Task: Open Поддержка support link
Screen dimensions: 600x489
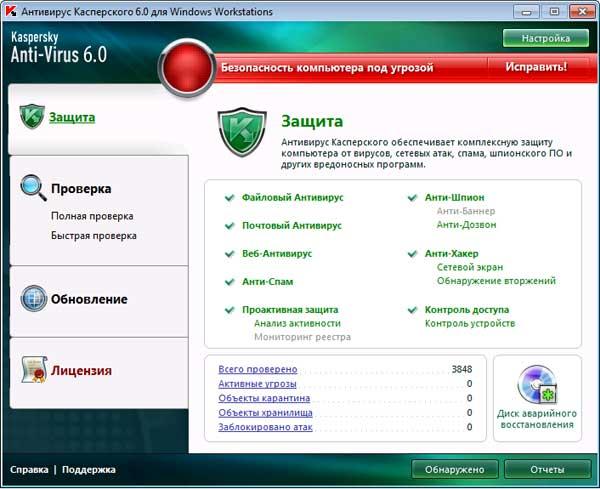Action: click(89, 470)
